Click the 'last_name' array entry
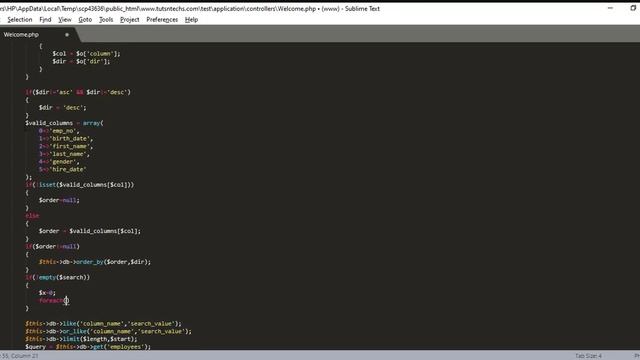 point(64,154)
